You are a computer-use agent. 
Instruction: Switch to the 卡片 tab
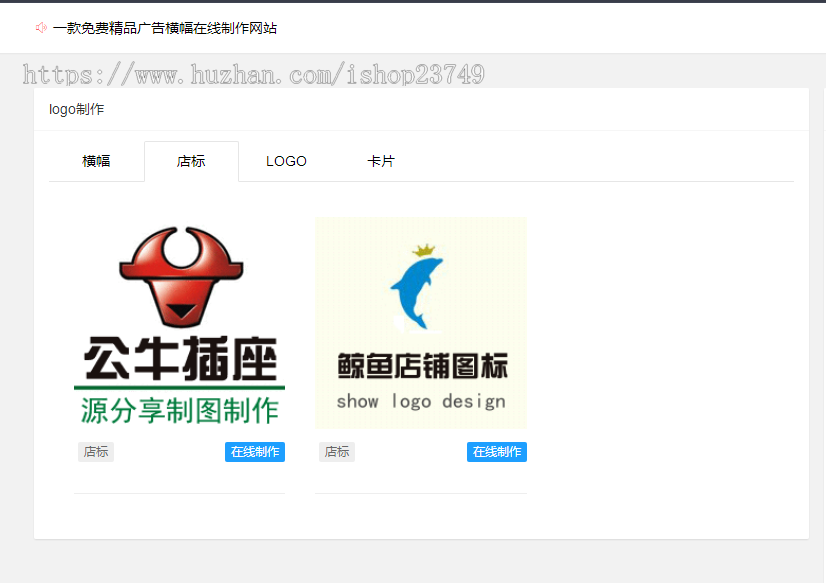point(381,161)
